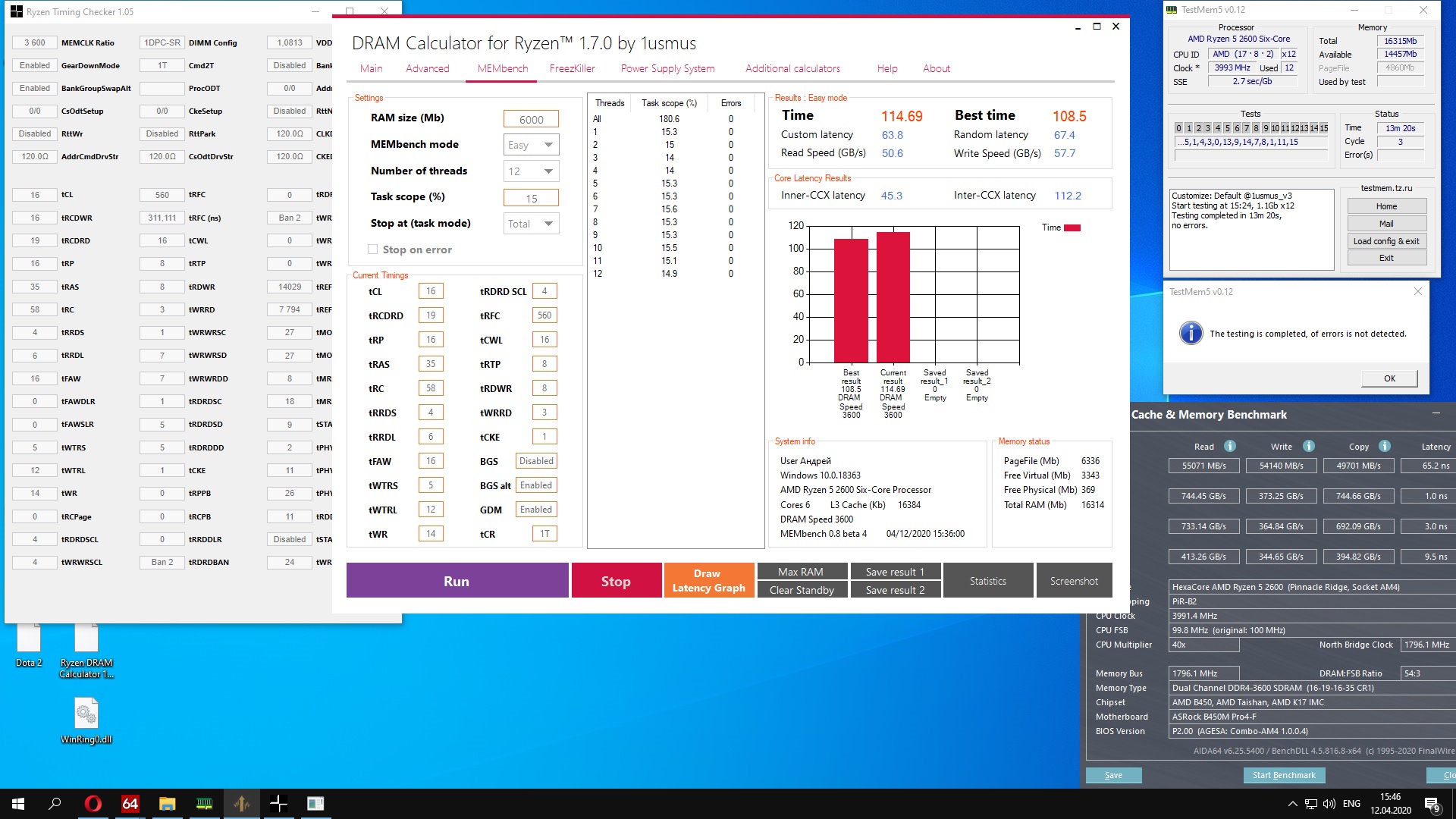This screenshot has height=819, width=1456.
Task: Click the Read info icon in AIDA64 benchmark
Action: 1230,447
